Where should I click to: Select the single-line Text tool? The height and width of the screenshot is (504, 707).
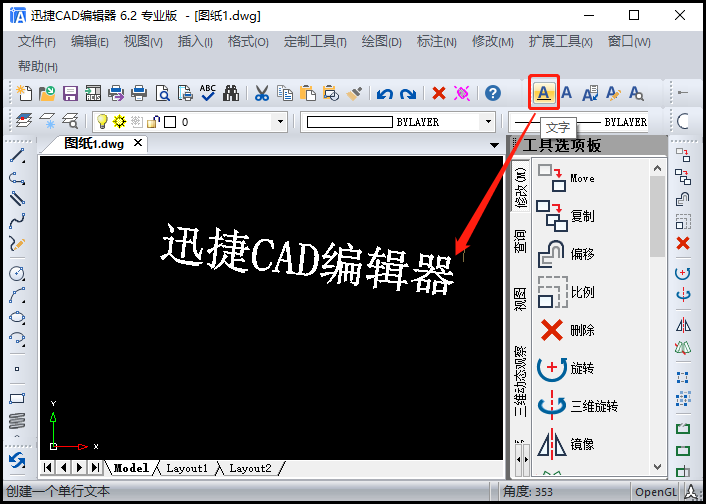point(544,93)
